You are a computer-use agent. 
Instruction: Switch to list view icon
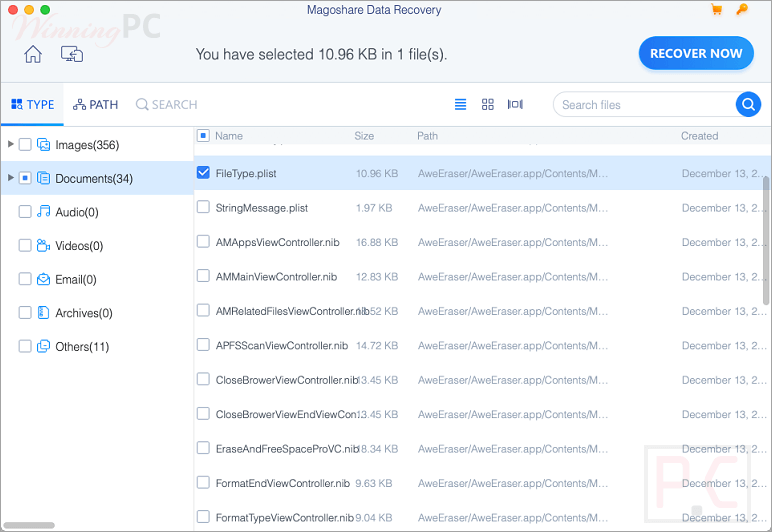tap(460, 104)
